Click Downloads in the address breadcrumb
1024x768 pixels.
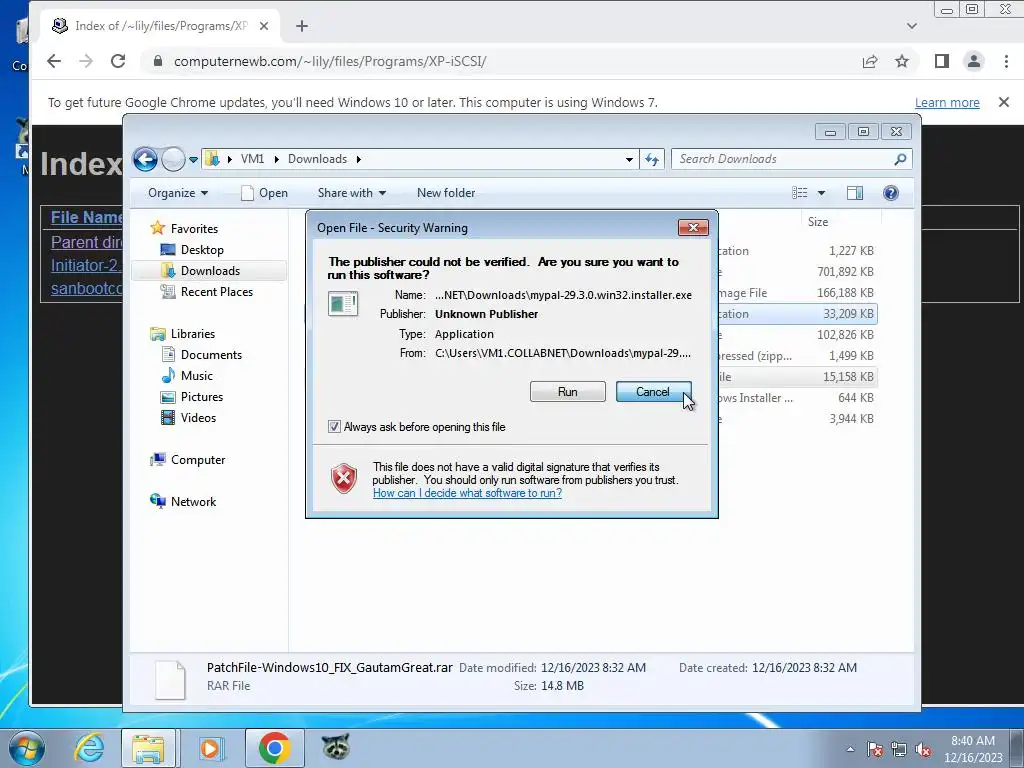tap(317, 159)
